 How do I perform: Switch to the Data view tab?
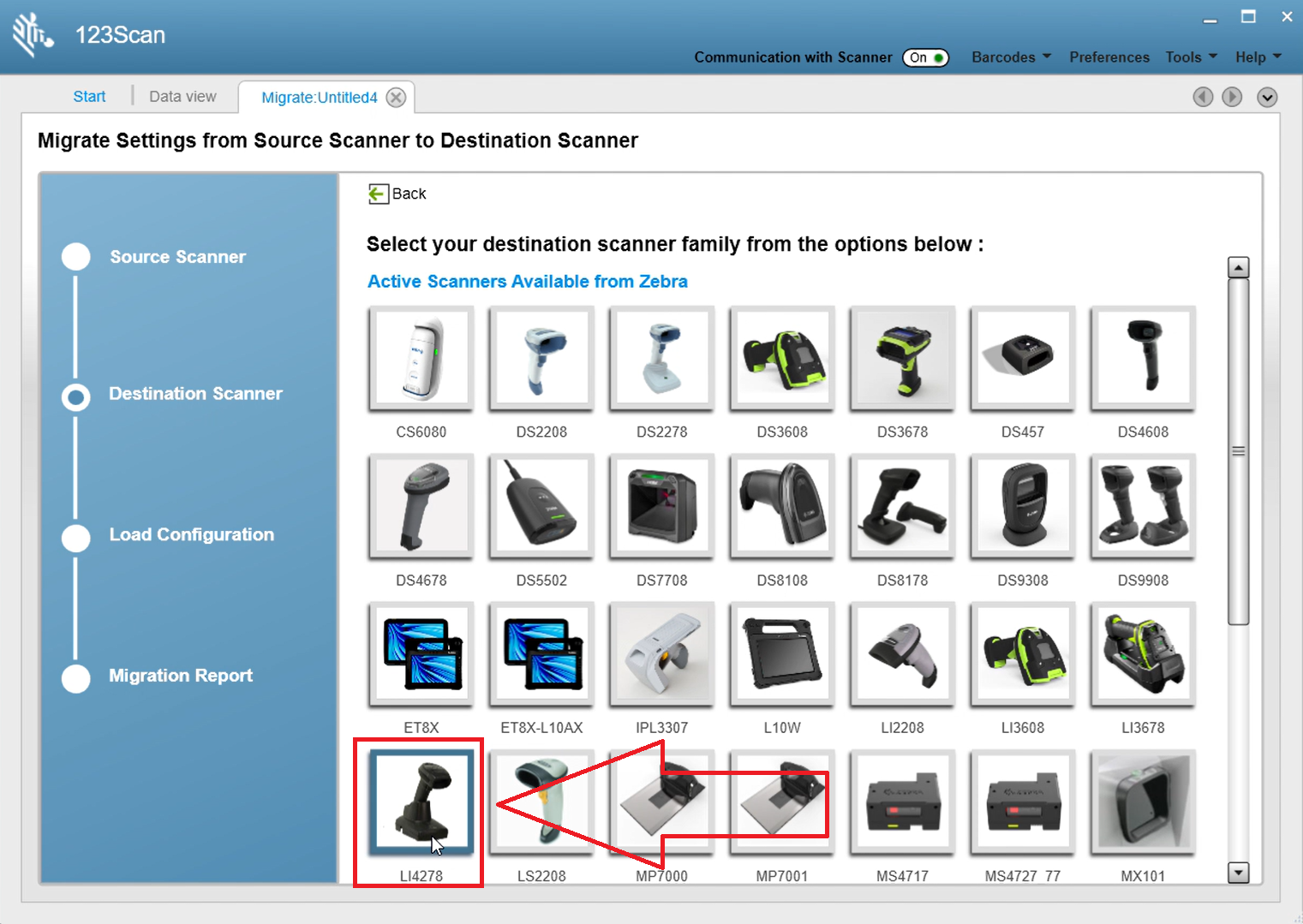(182, 97)
